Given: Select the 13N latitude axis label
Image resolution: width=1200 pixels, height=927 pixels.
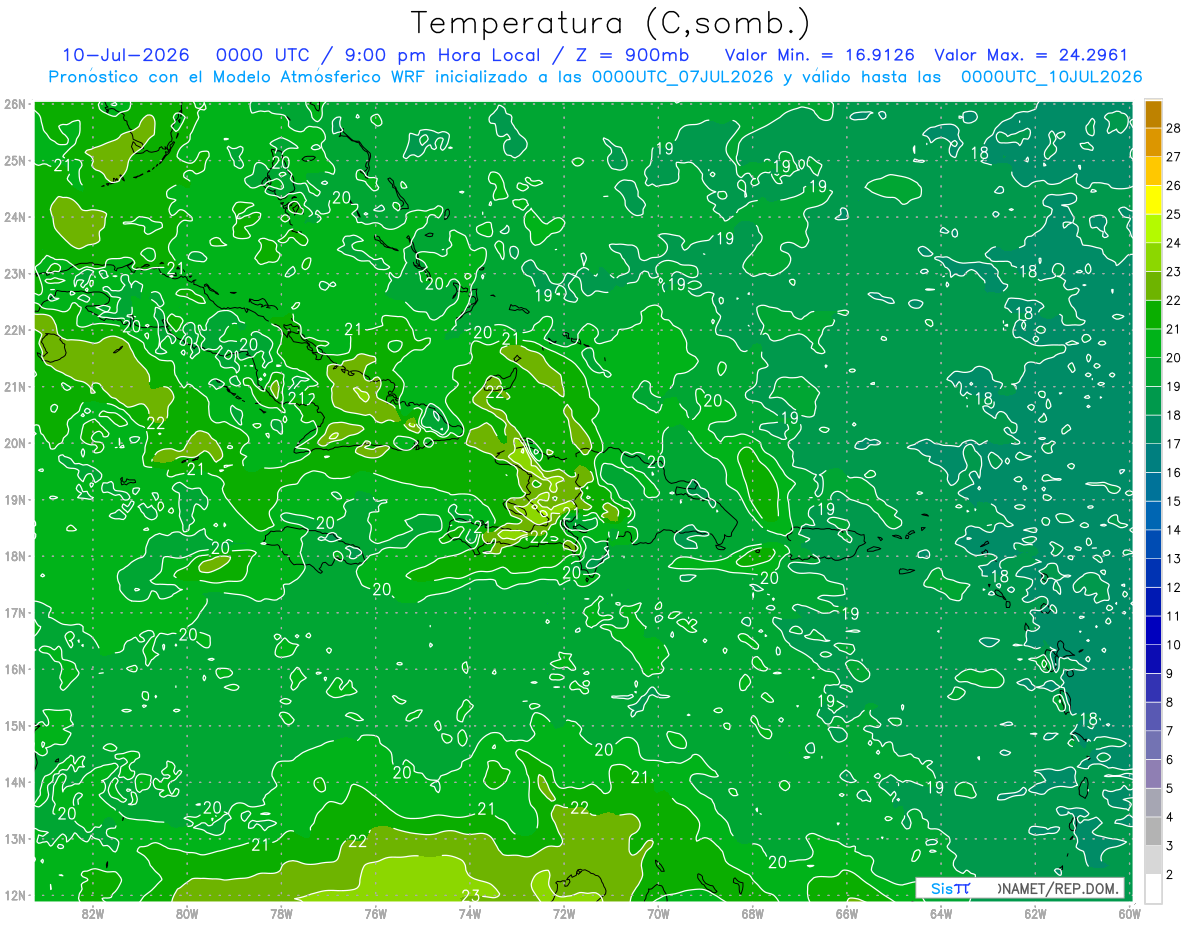Looking at the screenshot, I should coord(14,839).
